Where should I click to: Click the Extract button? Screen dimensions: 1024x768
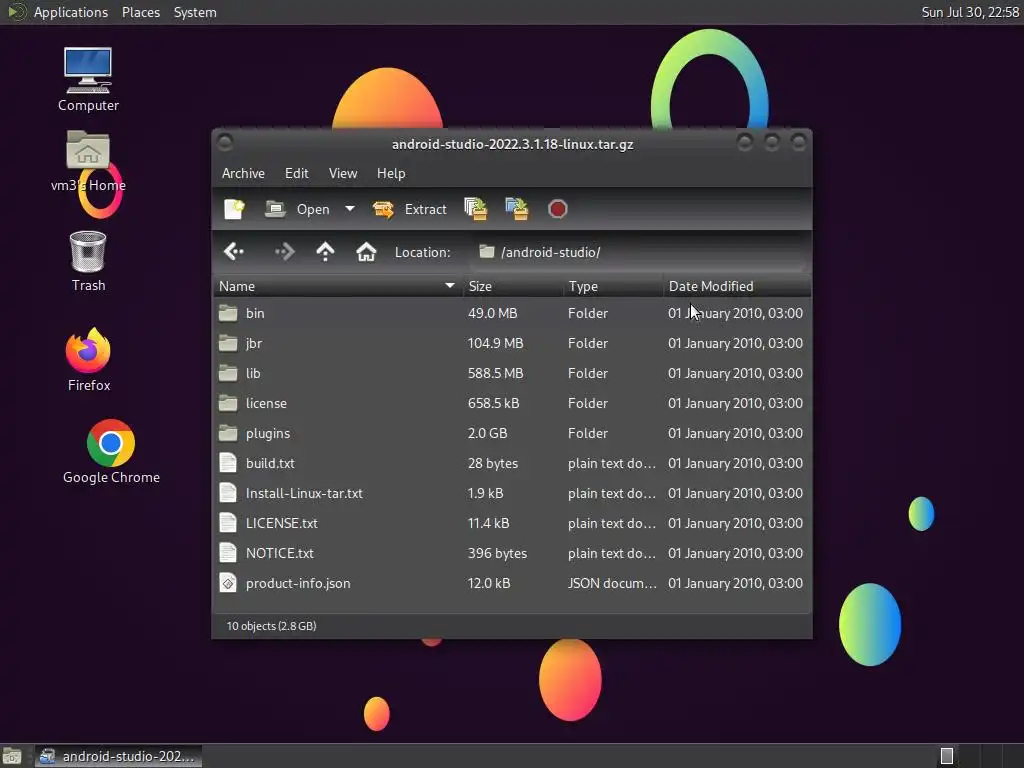(409, 209)
